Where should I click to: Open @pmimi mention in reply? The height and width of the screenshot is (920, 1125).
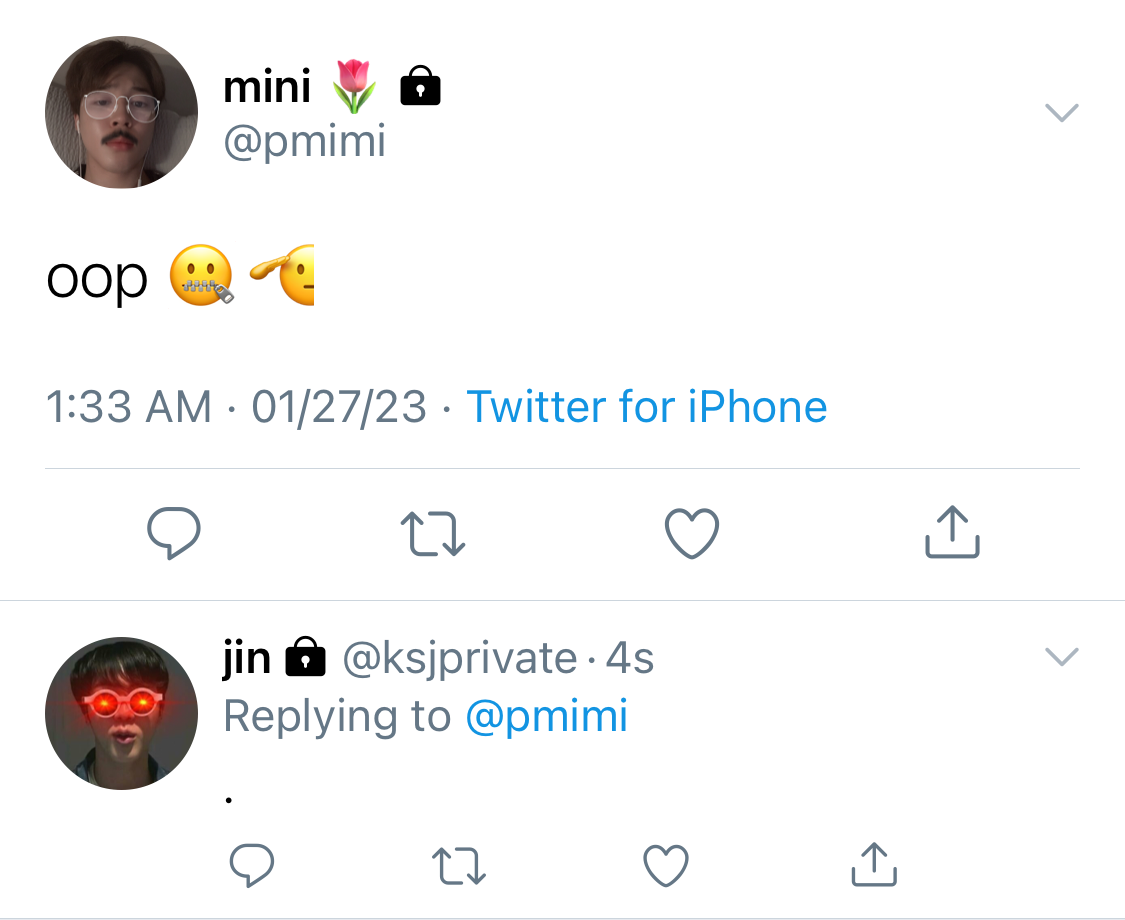pos(547,716)
